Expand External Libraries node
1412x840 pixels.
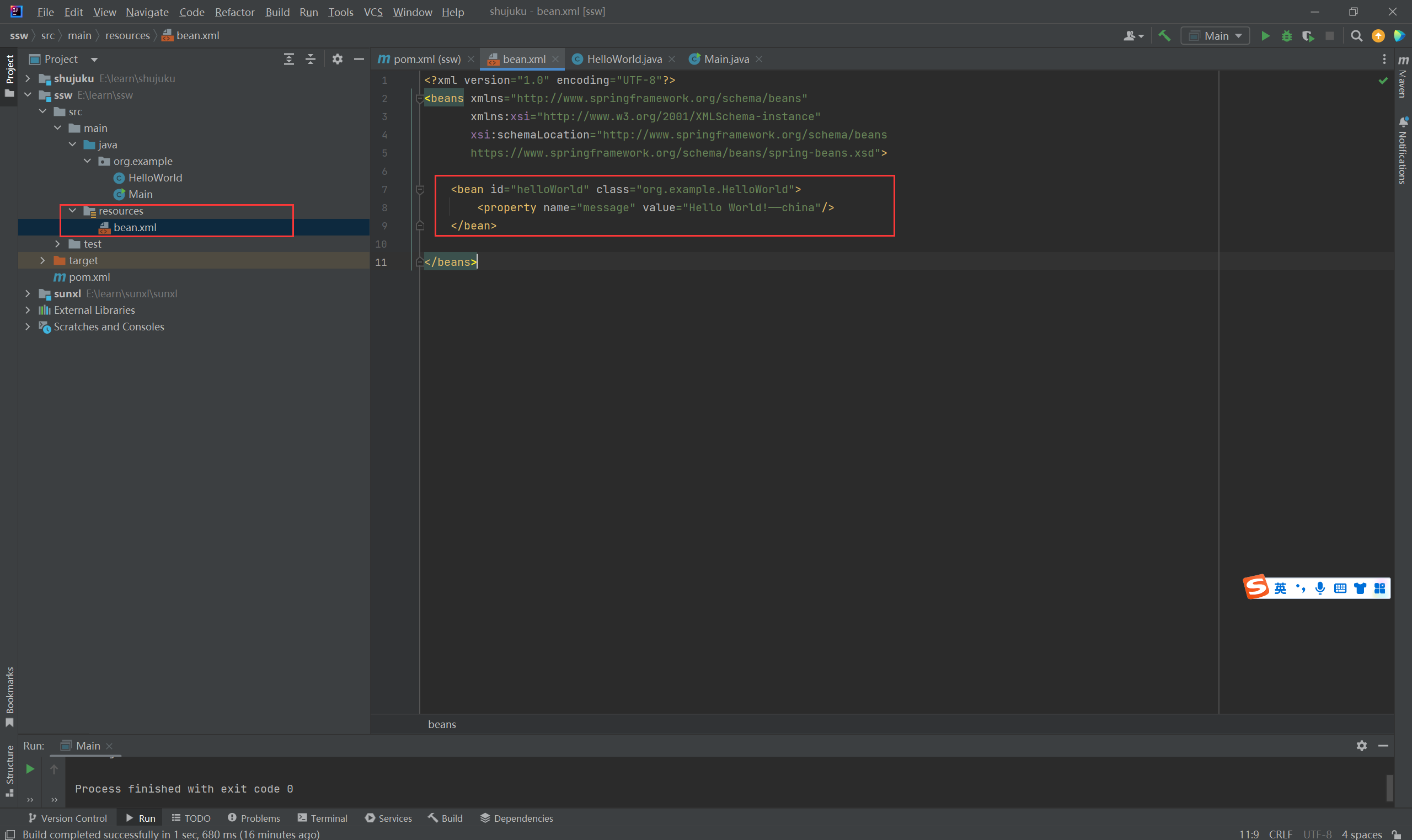coord(28,310)
